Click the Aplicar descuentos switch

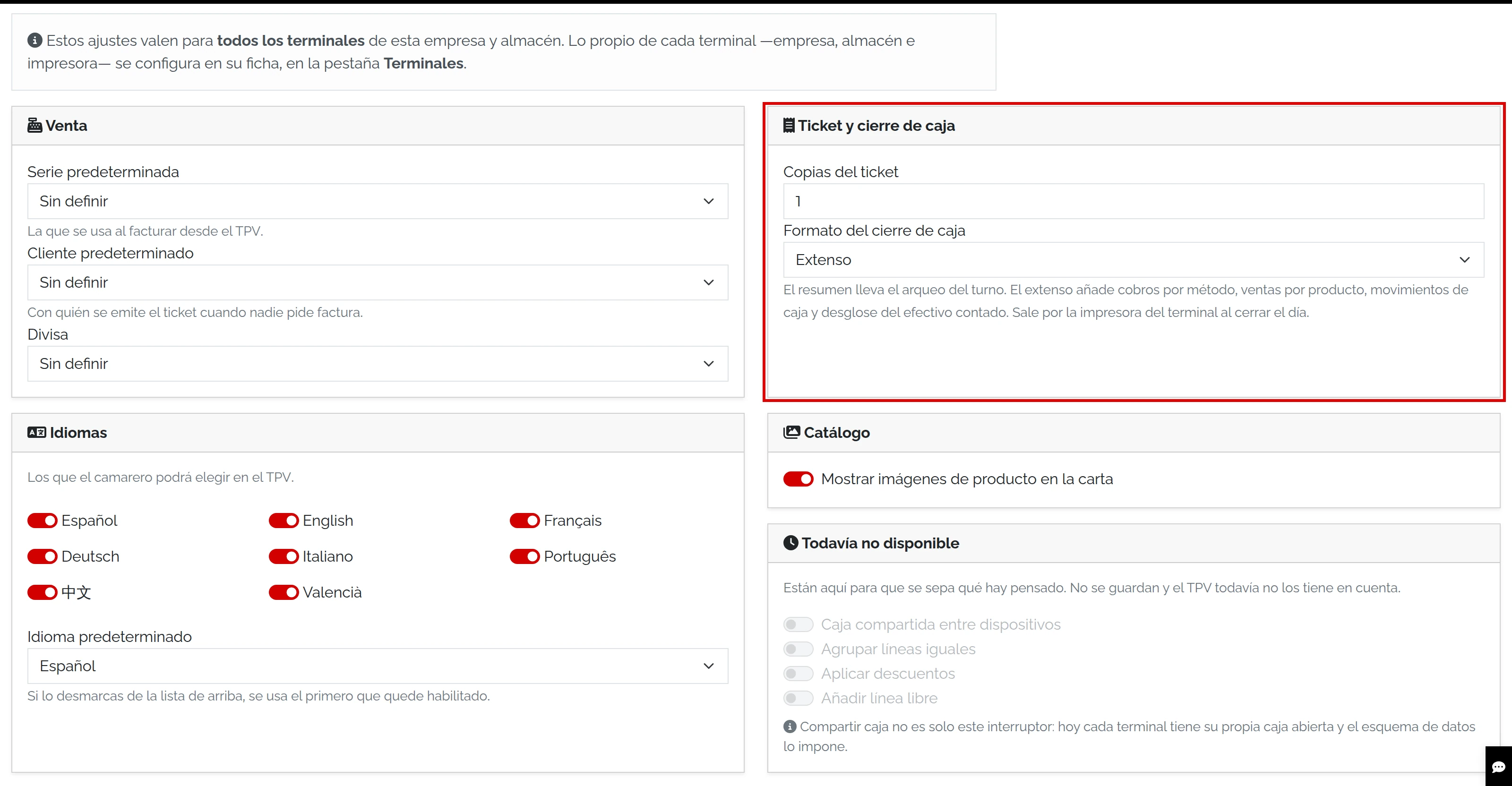(798, 674)
